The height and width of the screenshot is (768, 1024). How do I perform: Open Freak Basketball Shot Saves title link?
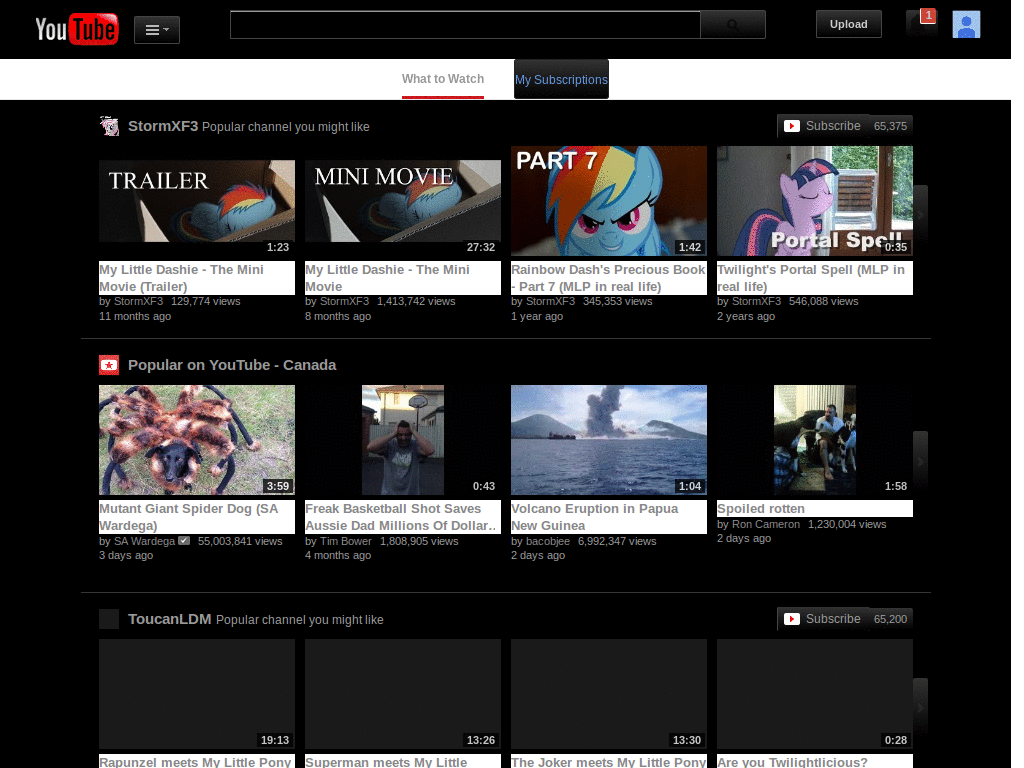click(403, 517)
